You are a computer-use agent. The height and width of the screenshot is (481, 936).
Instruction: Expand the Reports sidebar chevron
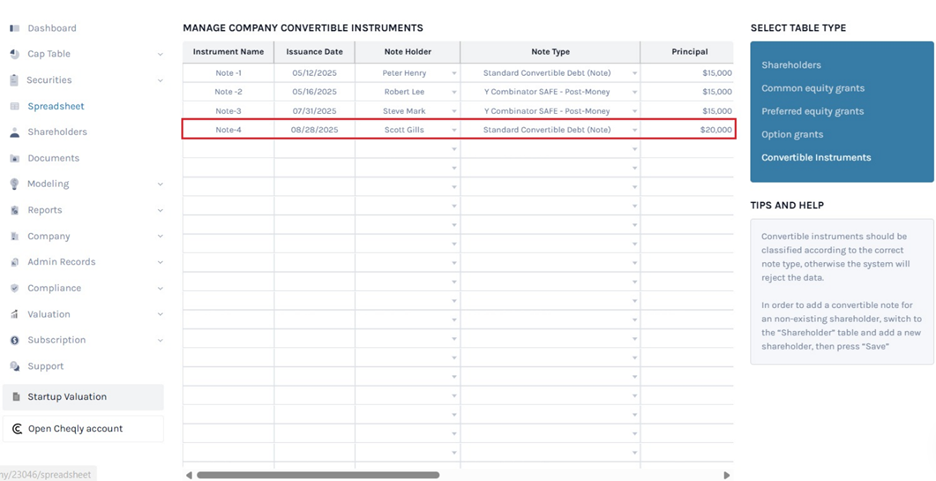[160, 210]
